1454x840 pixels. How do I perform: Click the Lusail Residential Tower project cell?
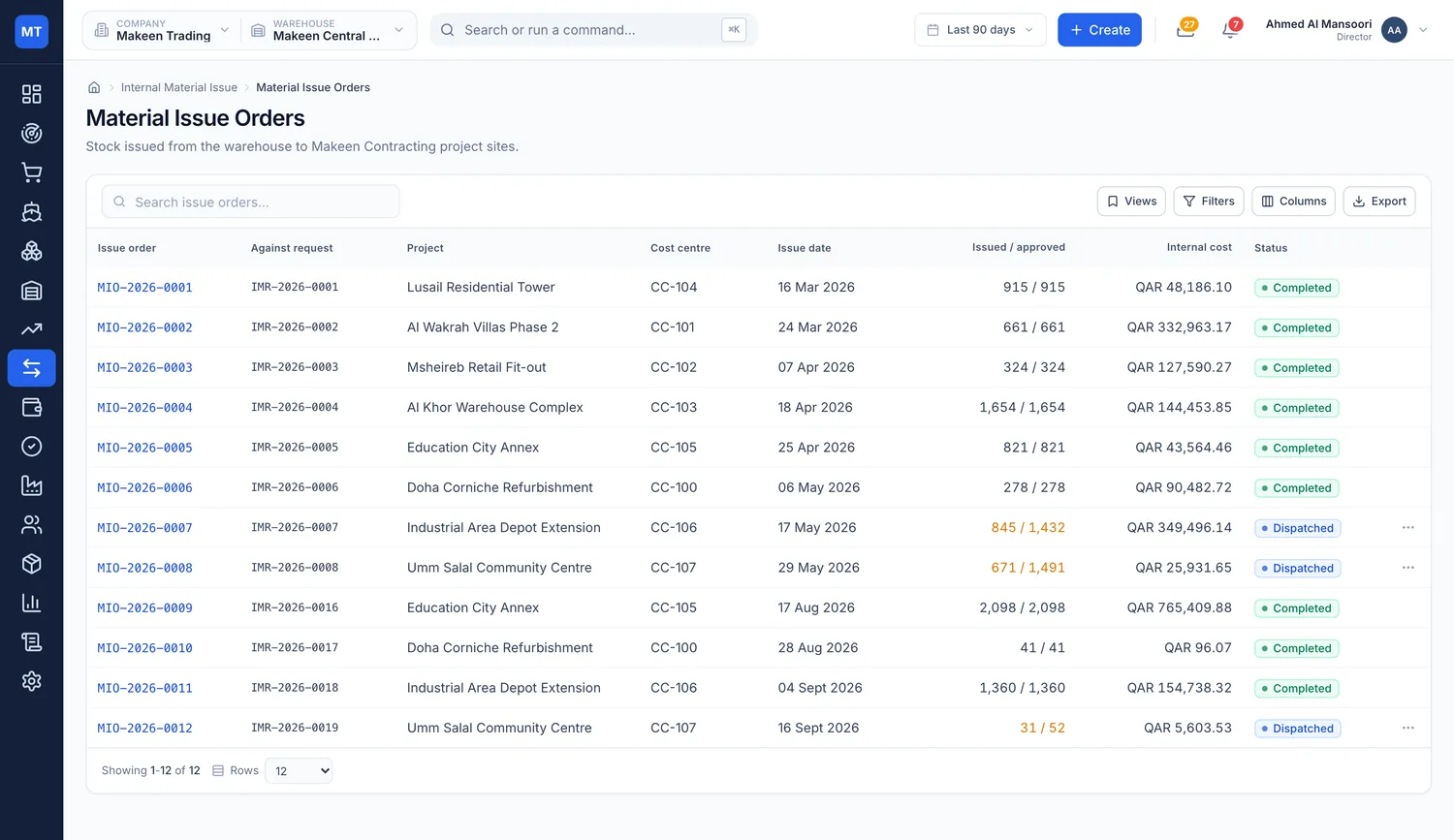coord(481,287)
